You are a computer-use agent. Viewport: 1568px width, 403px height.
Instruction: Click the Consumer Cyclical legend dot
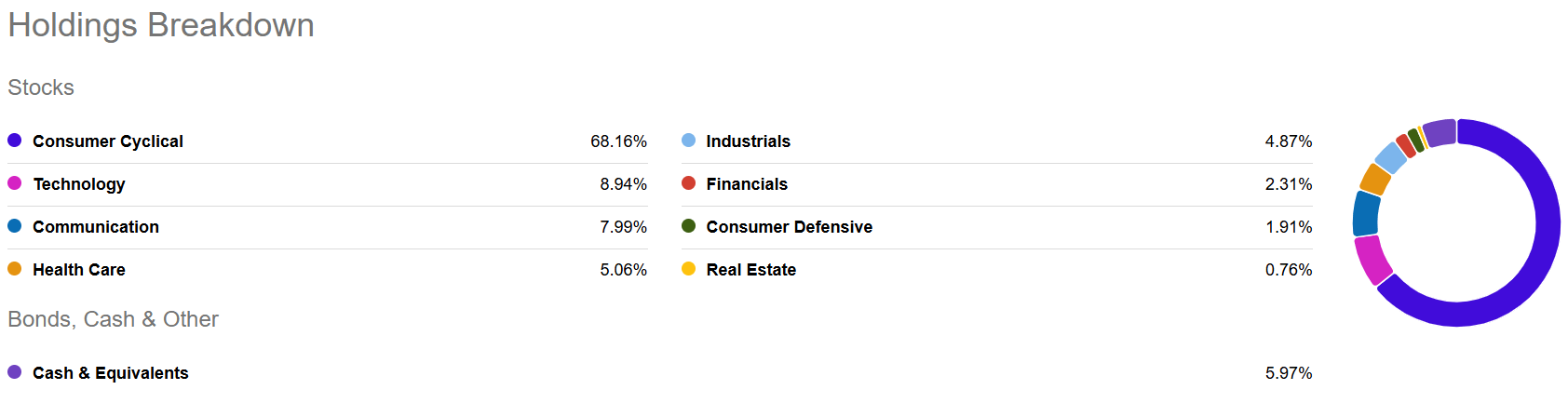point(14,141)
